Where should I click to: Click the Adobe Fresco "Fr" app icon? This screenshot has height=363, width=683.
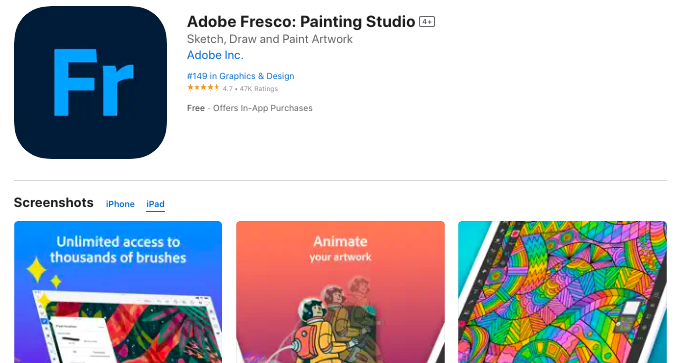point(90,82)
